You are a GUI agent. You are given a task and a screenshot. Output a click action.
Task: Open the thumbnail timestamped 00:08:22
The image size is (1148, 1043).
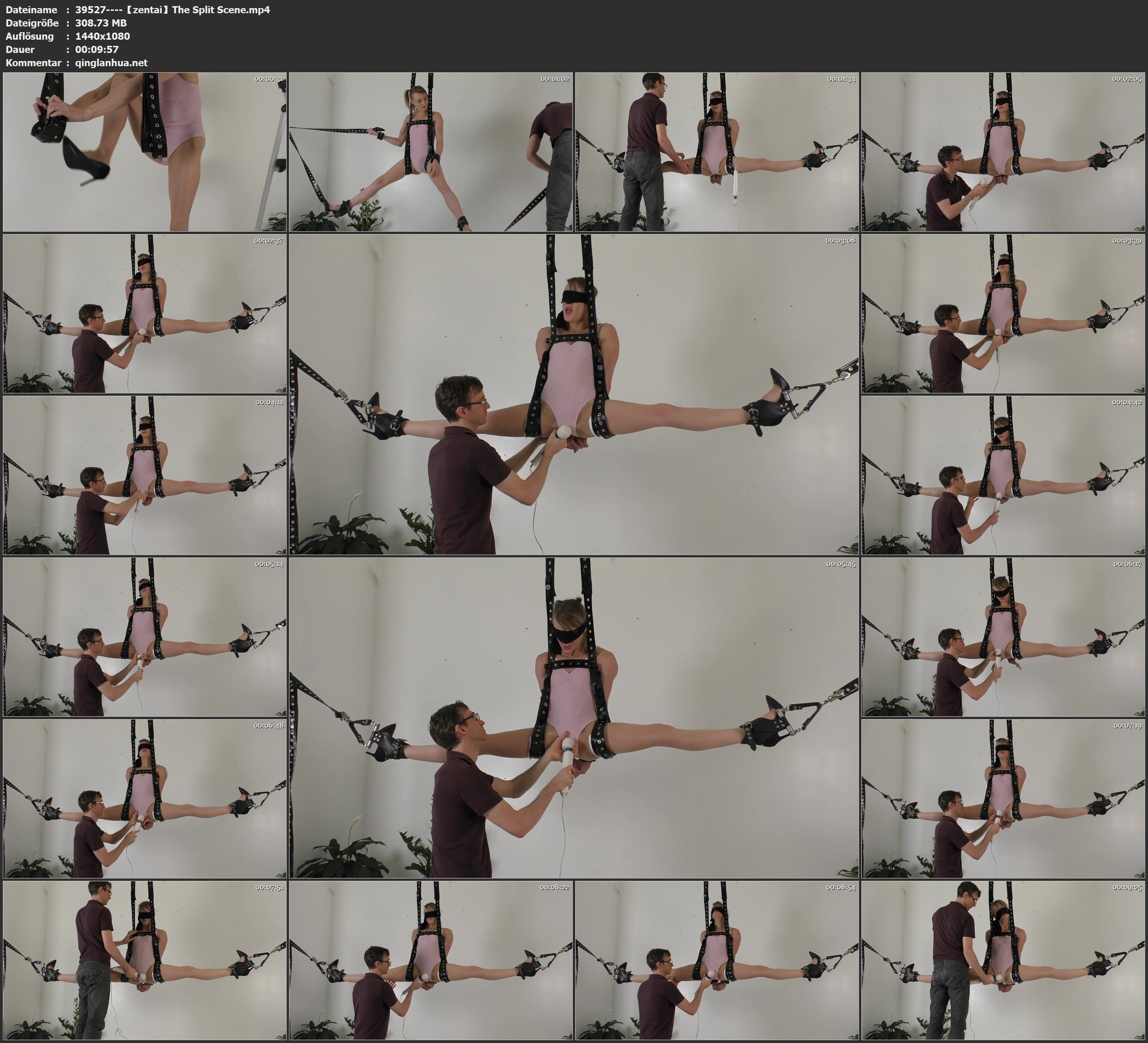431,960
